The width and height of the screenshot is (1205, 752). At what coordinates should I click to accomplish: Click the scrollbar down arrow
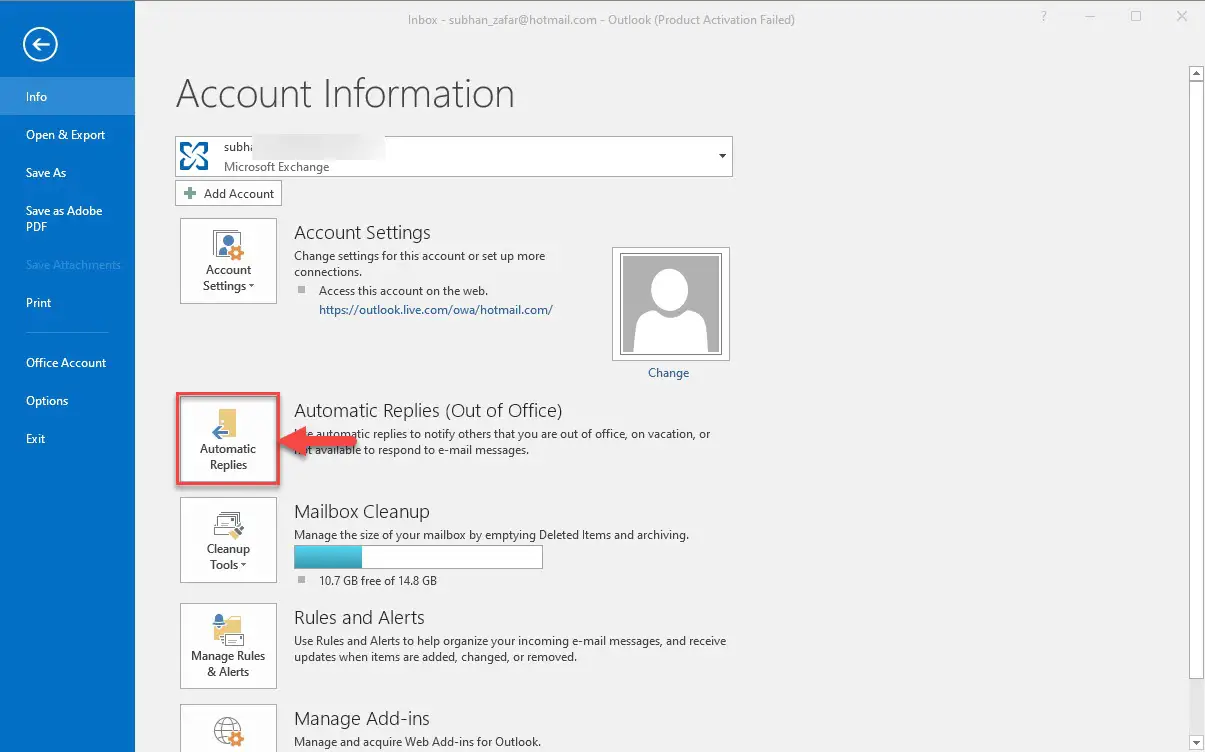(1196, 743)
